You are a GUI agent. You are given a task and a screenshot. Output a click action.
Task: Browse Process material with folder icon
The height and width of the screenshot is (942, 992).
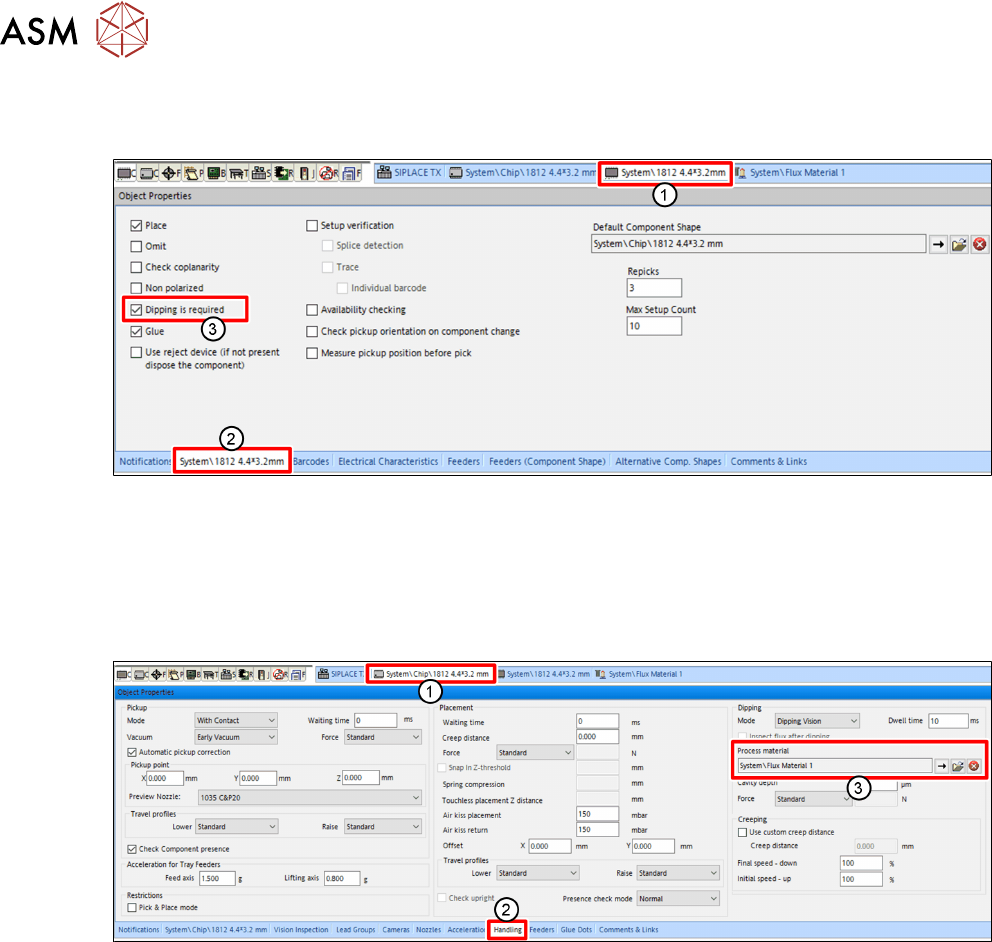pyautogui.click(x=958, y=766)
